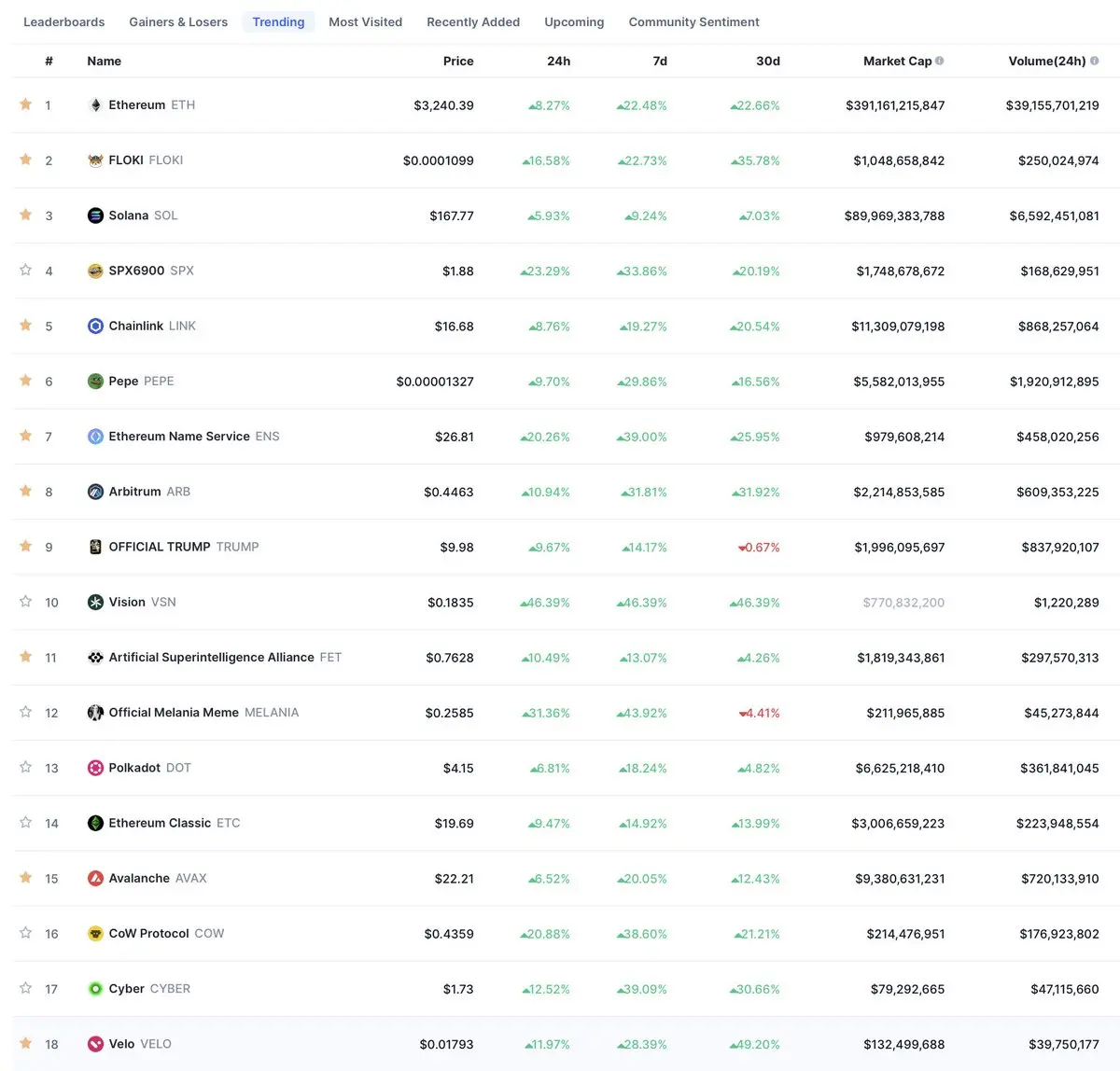The image size is (1120, 1071).
Task: Open the Most Visited tab
Action: coord(366,21)
